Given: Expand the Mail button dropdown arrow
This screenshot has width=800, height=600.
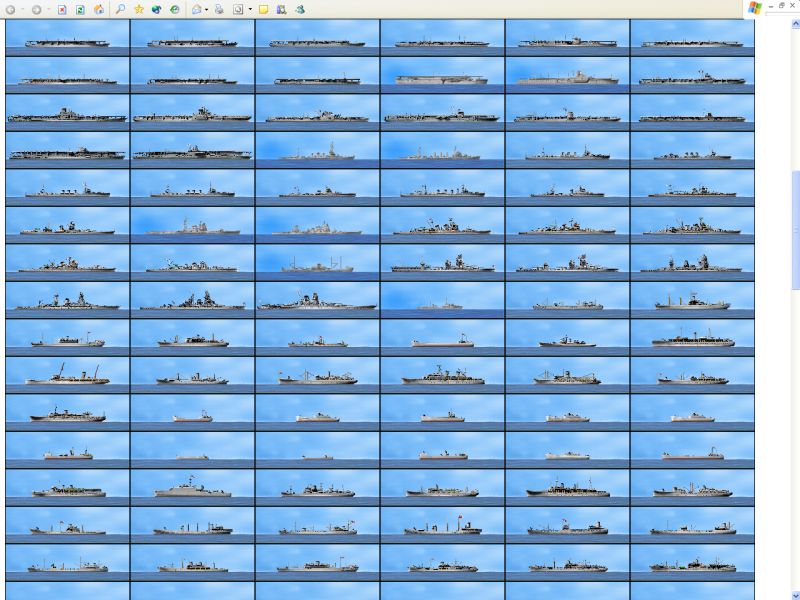Looking at the screenshot, I should click(x=206, y=10).
